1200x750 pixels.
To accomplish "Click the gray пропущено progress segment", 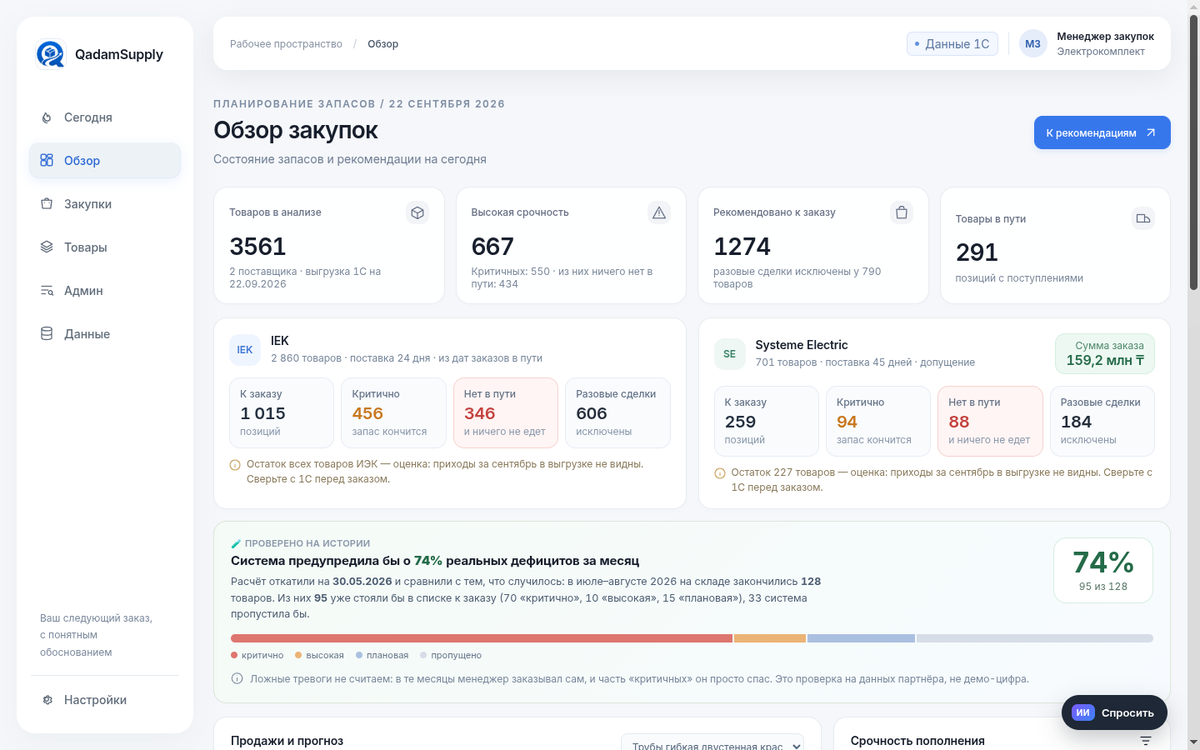I will pos(1035,638).
